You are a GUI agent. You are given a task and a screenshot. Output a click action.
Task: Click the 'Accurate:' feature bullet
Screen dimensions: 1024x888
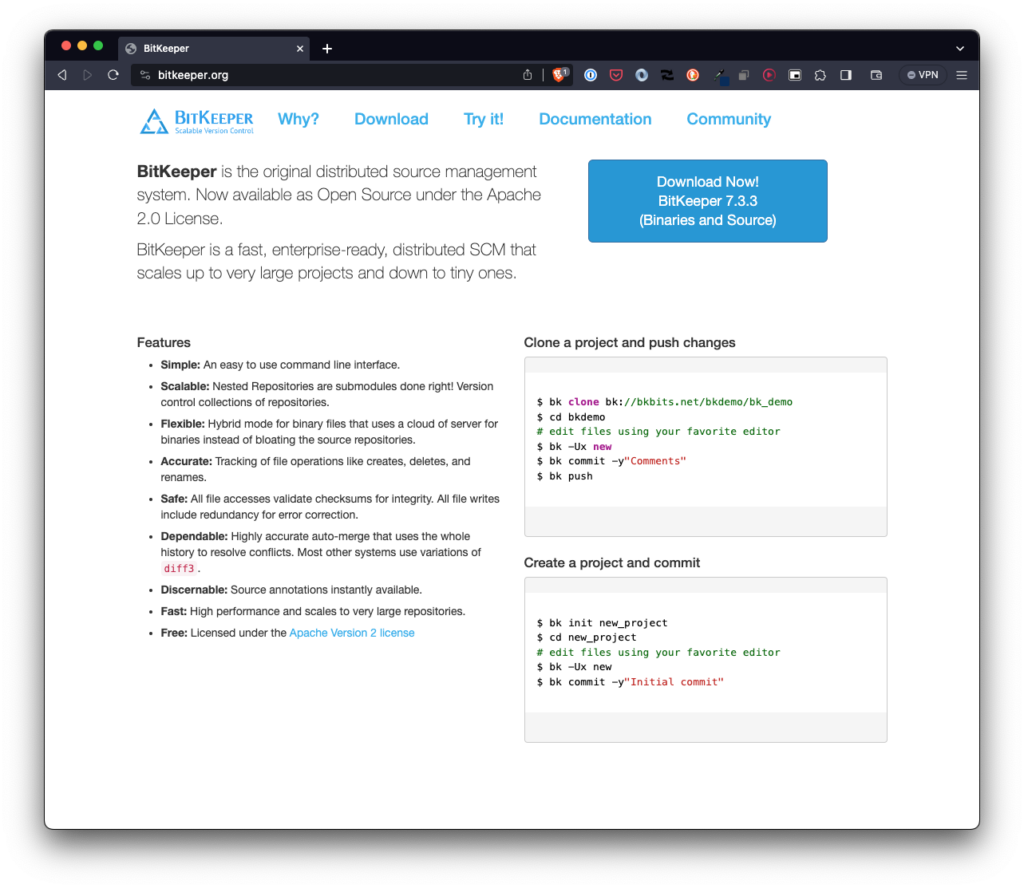click(x=315, y=469)
